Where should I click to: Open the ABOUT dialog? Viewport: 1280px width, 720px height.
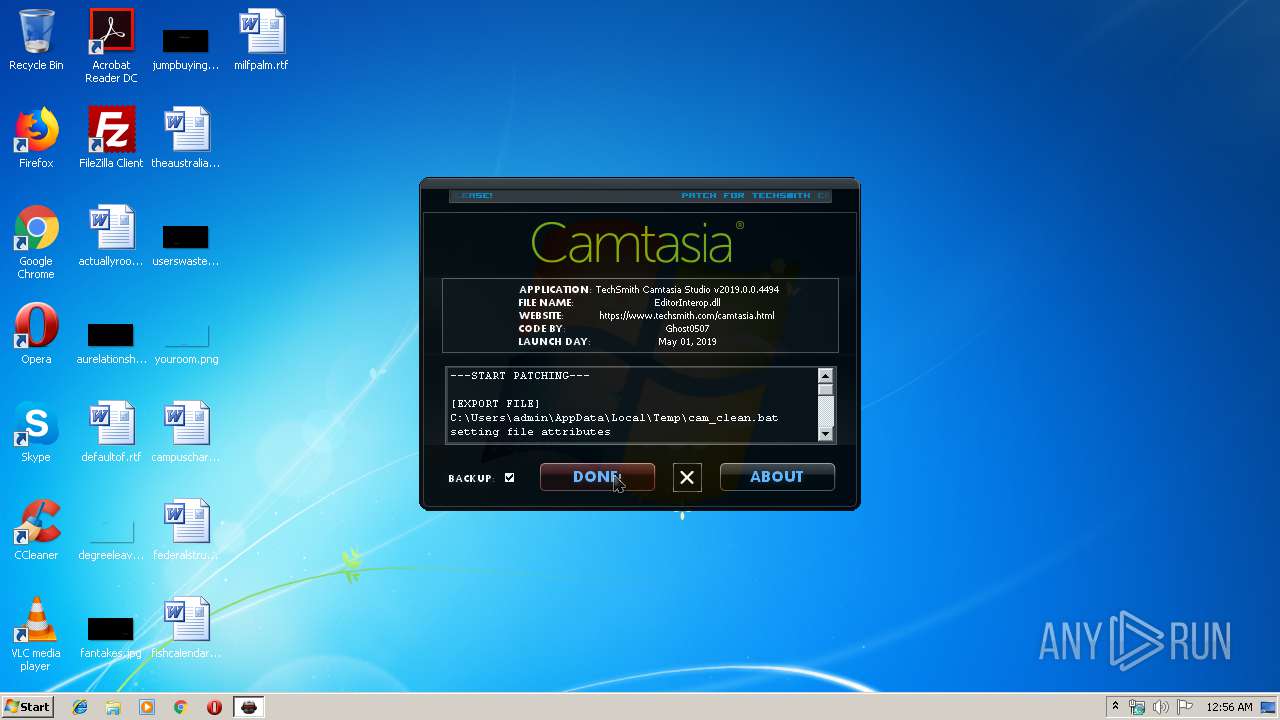(777, 477)
